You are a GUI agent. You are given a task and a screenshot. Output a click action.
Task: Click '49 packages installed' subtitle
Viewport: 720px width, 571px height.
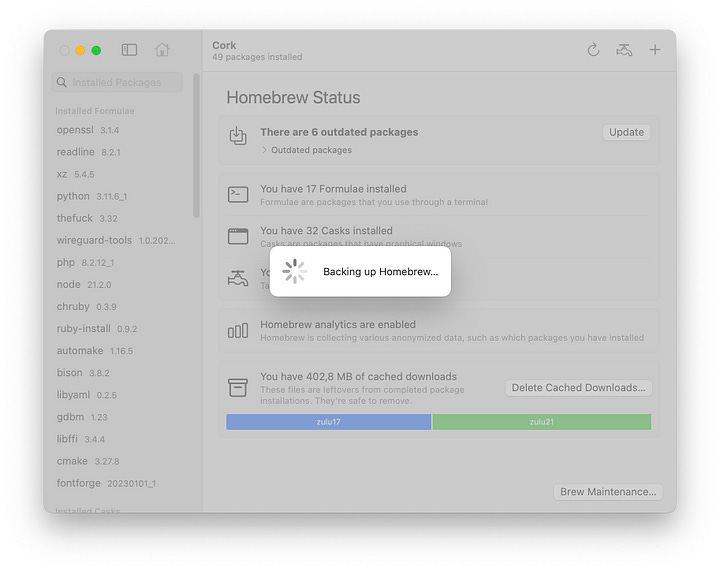tap(257, 57)
